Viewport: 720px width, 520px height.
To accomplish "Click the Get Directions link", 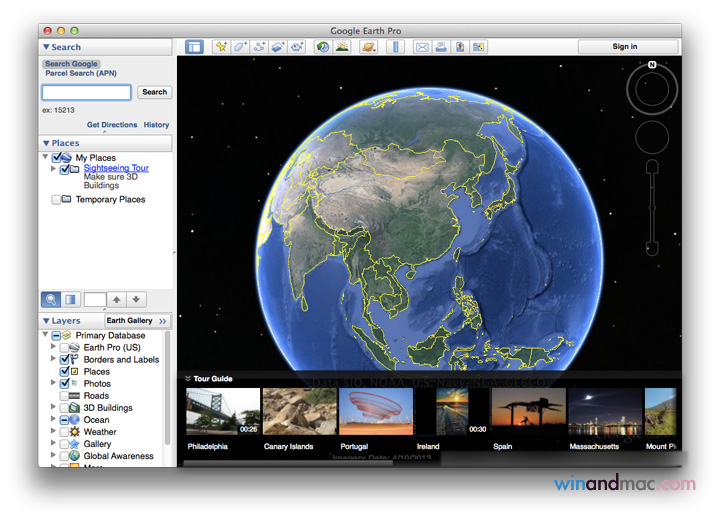I will 112,125.
